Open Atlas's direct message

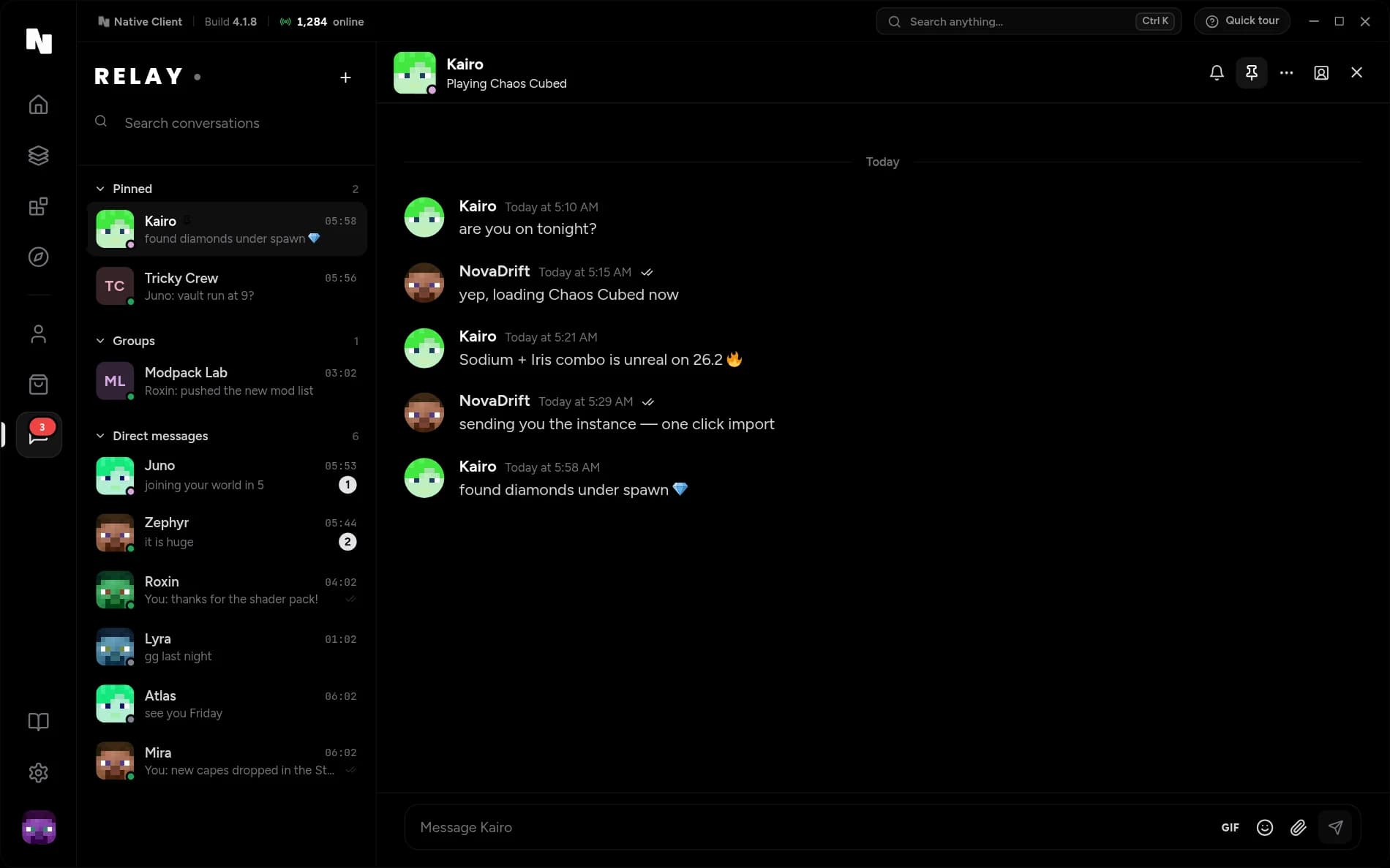click(227, 703)
